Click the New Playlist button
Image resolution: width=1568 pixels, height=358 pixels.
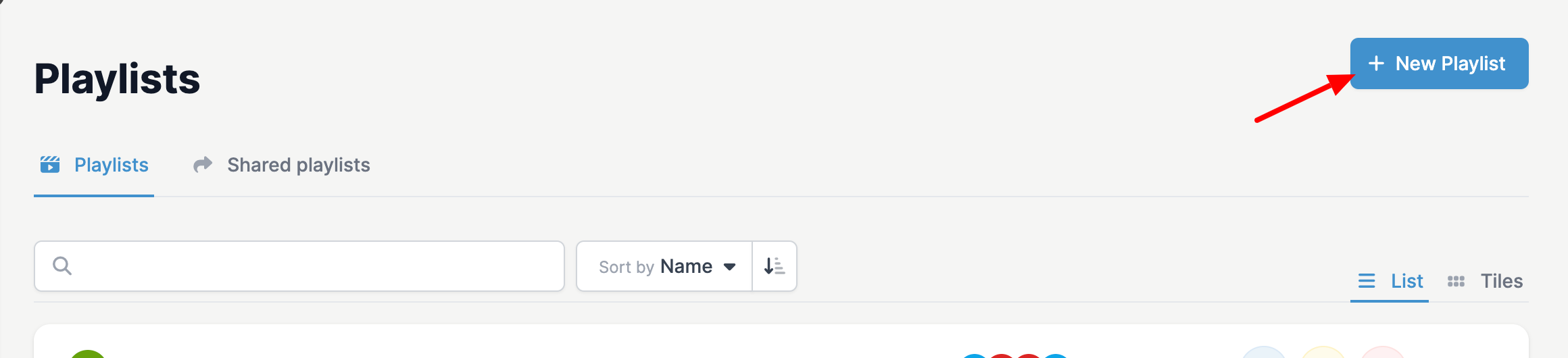click(x=1439, y=63)
